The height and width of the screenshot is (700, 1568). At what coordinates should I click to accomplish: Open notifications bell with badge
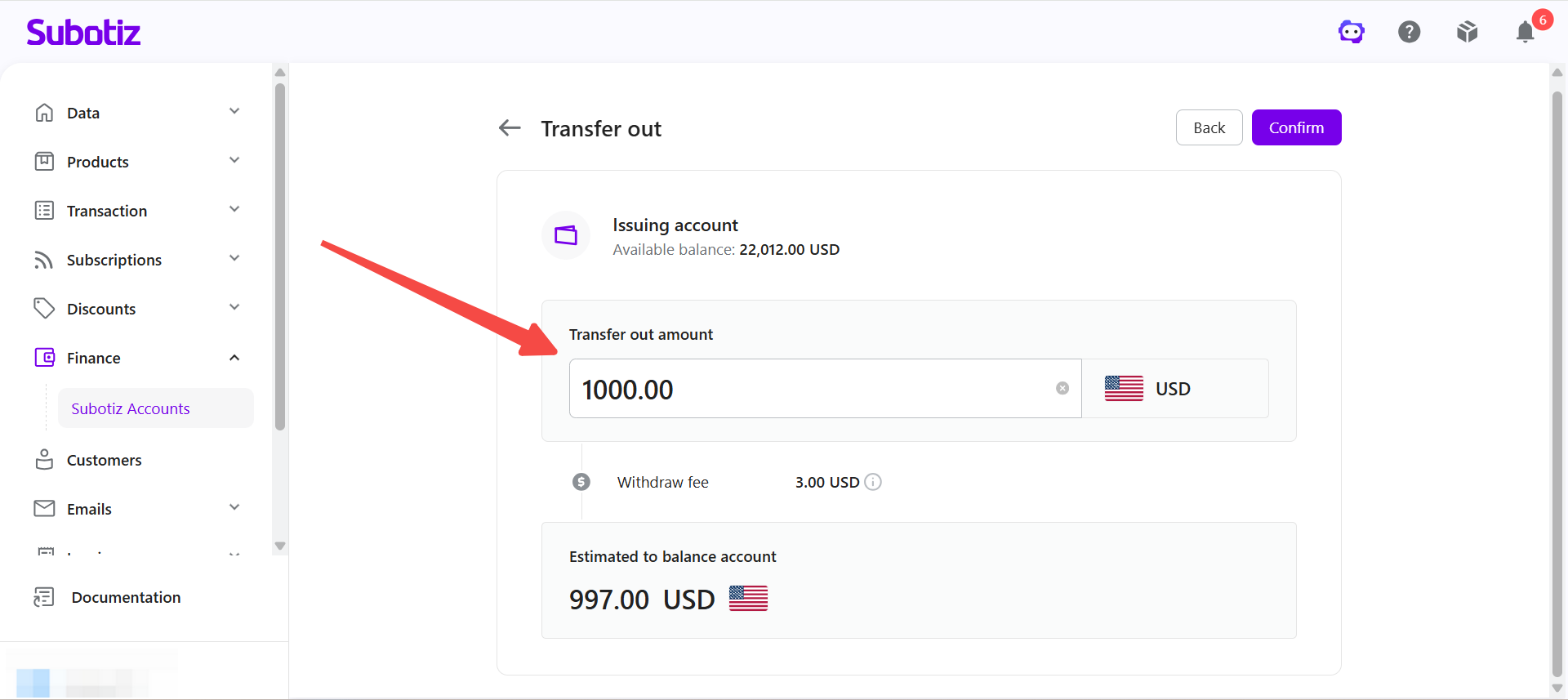pyautogui.click(x=1526, y=32)
